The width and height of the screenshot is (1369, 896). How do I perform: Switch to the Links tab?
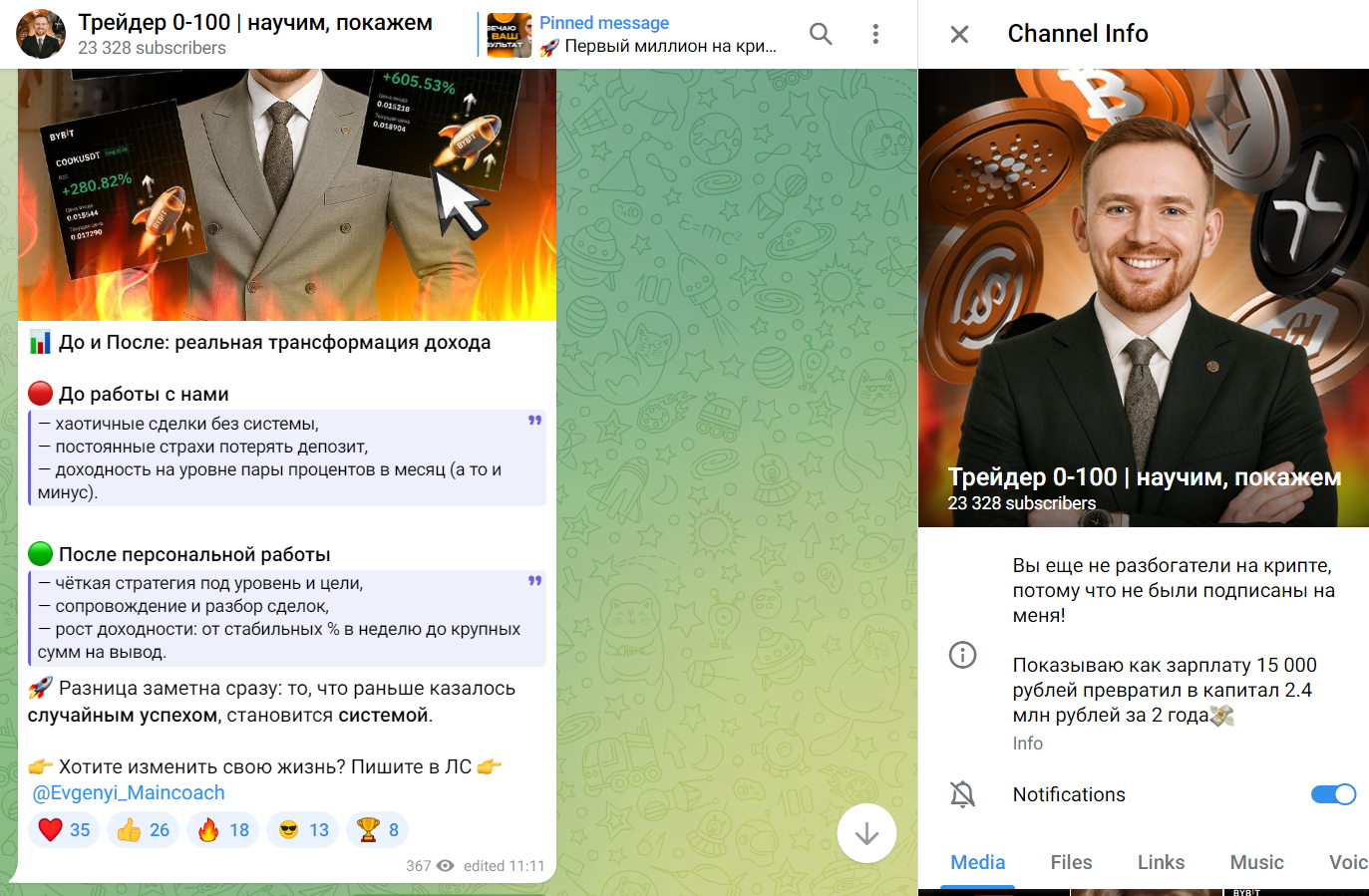point(1161,862)
